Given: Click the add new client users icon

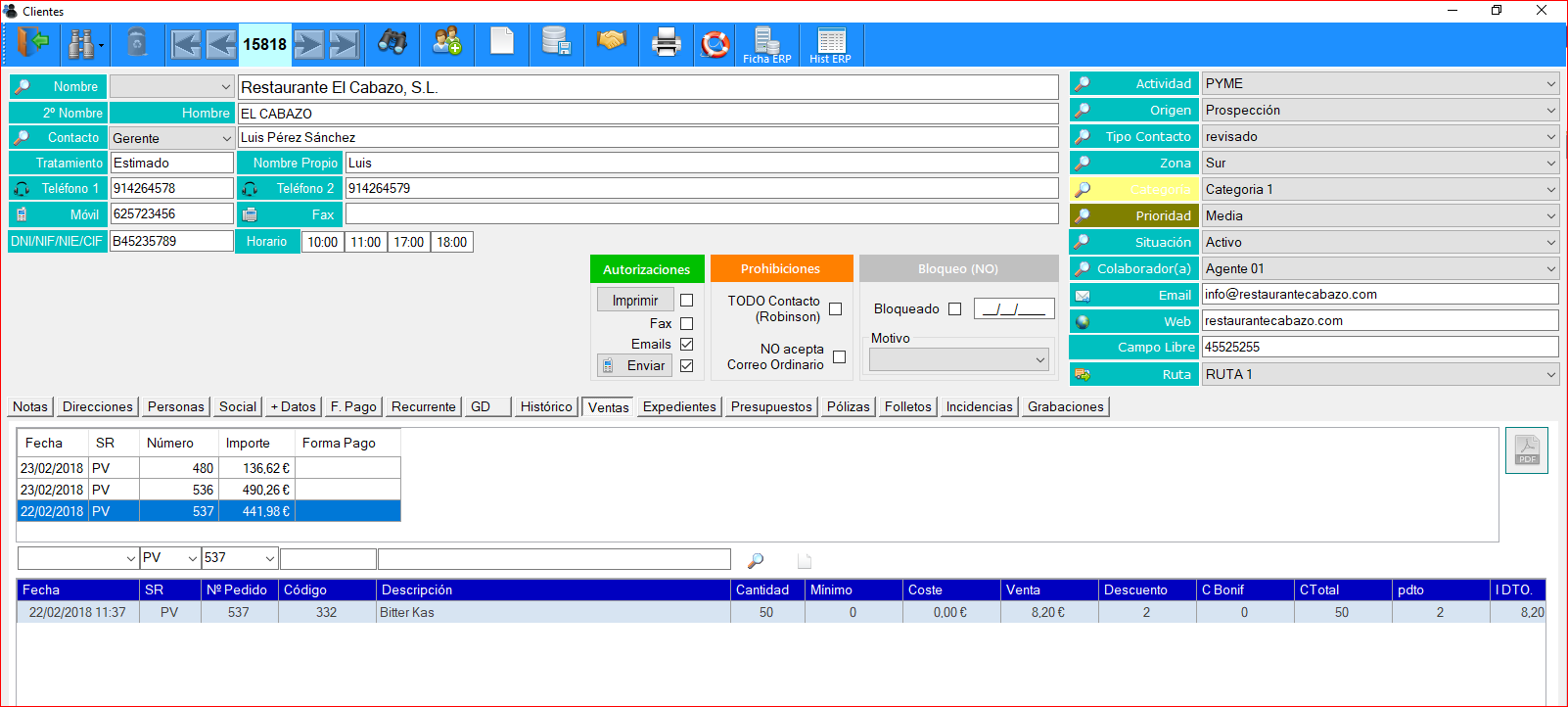Looking at the screenshot, I should pyautogui.click(x=447, y=42).
